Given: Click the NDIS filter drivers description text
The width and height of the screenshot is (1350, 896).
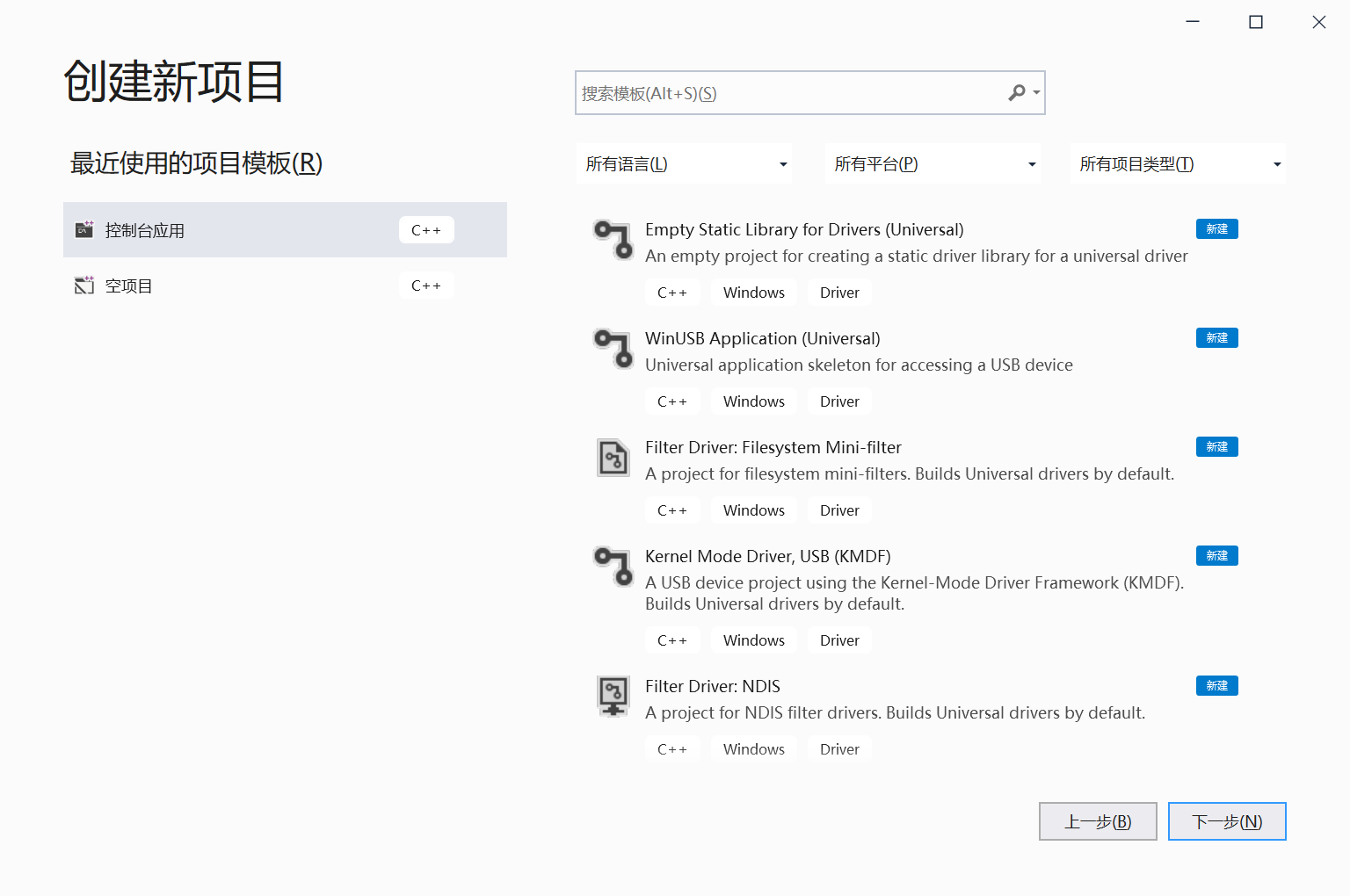Looking at the screenshot, I should 895,712.
